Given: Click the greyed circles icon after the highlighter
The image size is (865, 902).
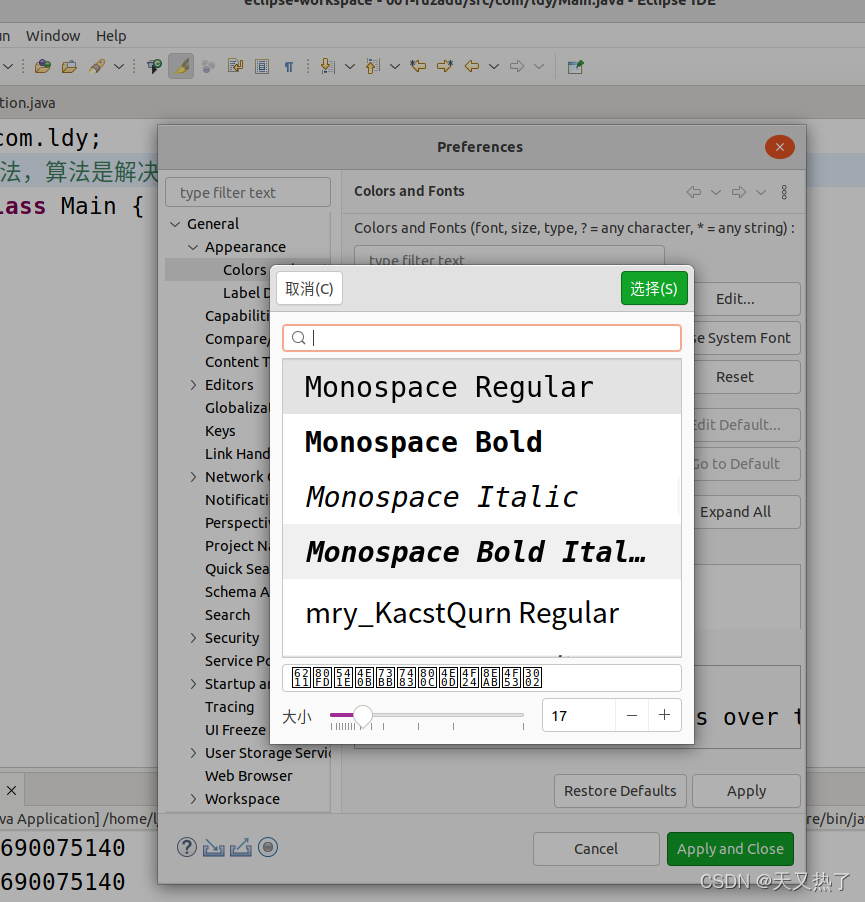Looking at the screenshot, I should click(x=208, y=67).
